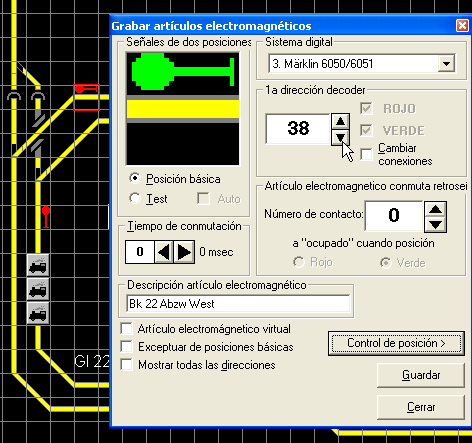This screenshot has width=472, height=443.
Task: Decrease decoder address 38 with down arrow
Action: click(x=340, y=137)
